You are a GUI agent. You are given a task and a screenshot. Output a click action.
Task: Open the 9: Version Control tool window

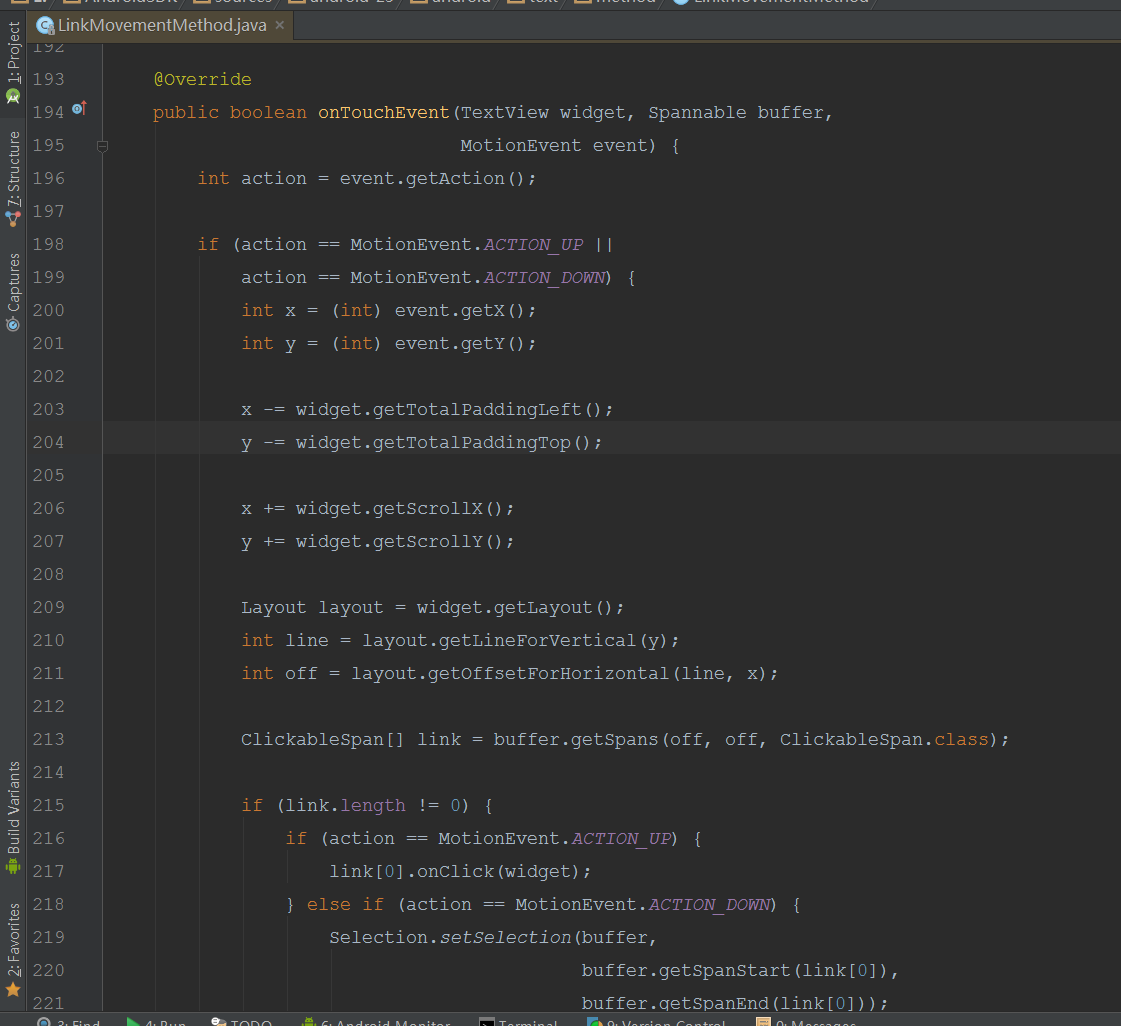click(656, 1022)
